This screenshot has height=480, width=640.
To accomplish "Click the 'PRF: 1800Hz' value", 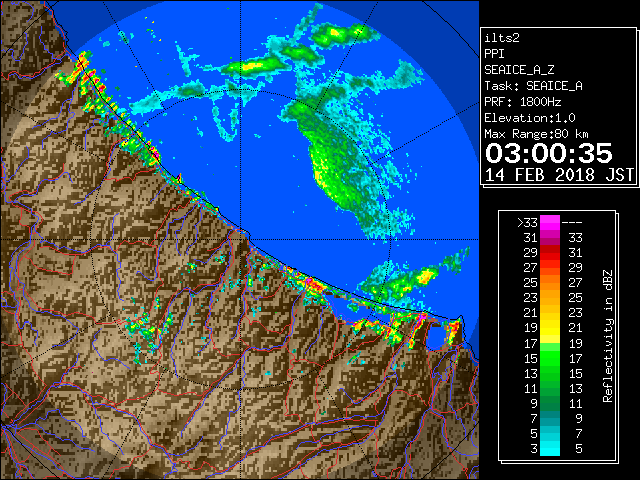I will point(522,102).
